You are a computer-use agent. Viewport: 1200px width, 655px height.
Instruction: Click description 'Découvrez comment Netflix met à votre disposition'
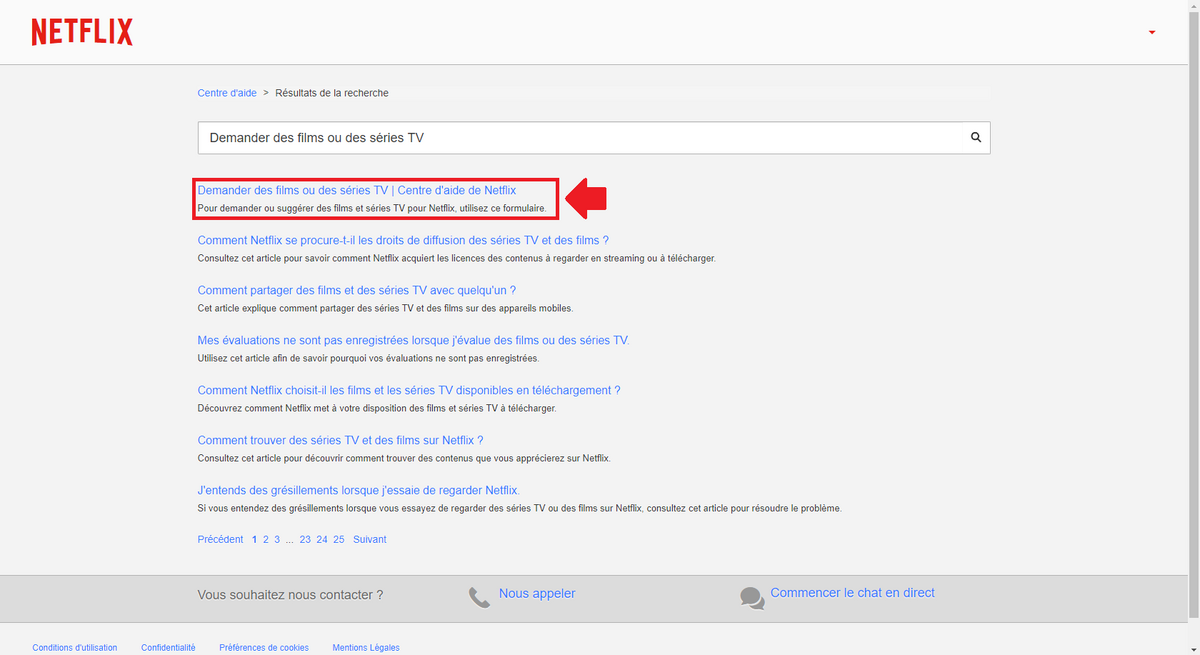tap(377, 408)
